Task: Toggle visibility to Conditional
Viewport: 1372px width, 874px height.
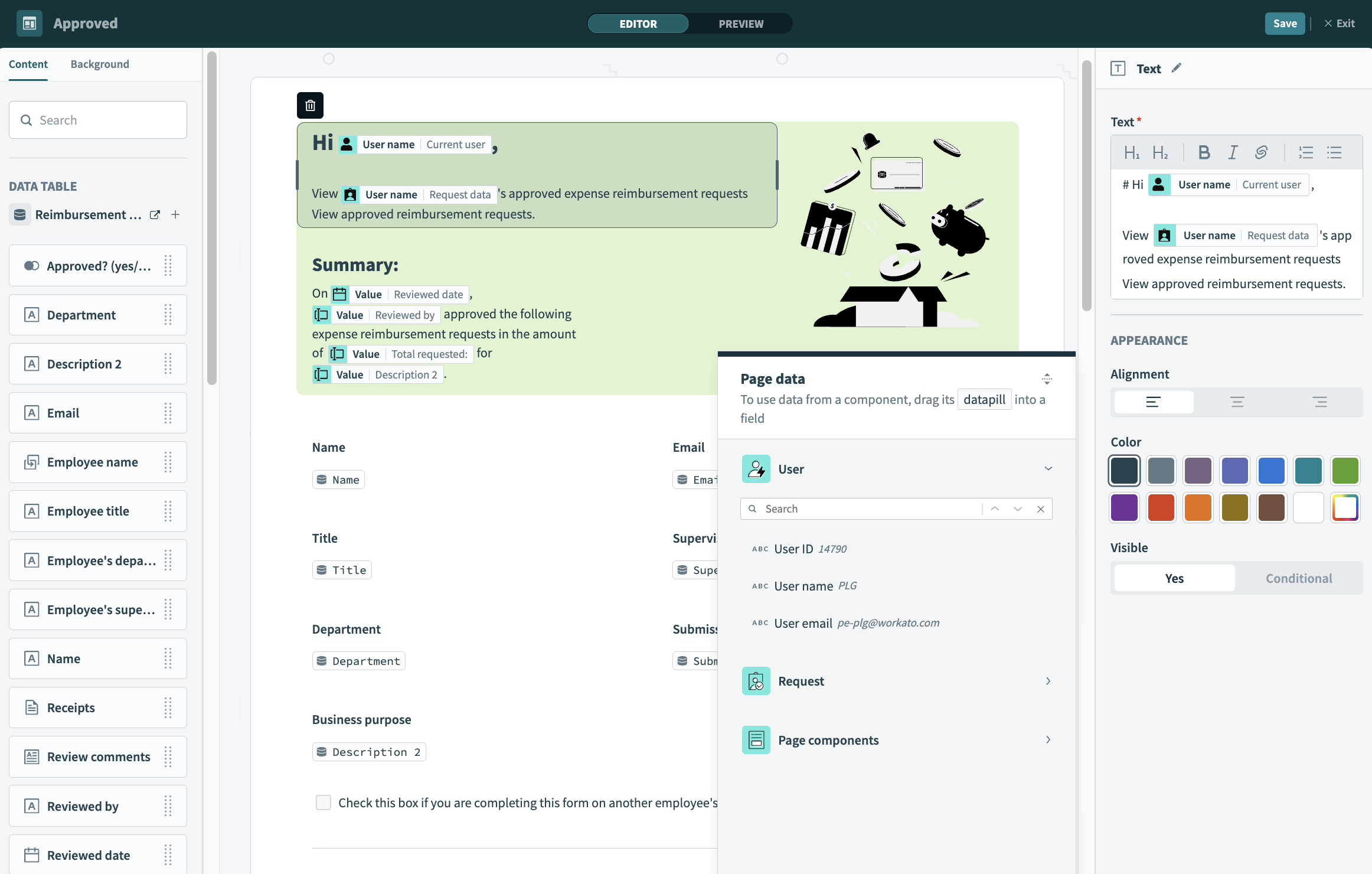Action: click(x=1298, y=578)
